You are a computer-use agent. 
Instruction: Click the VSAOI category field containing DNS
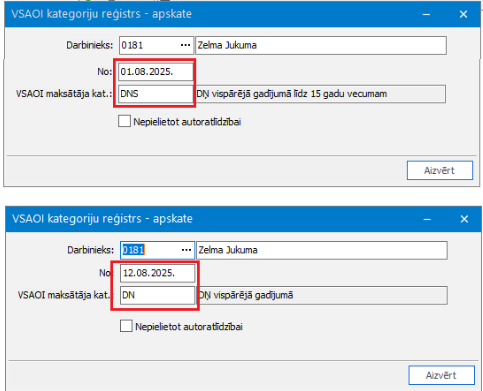pyautogui.click(x=156, y=94)
